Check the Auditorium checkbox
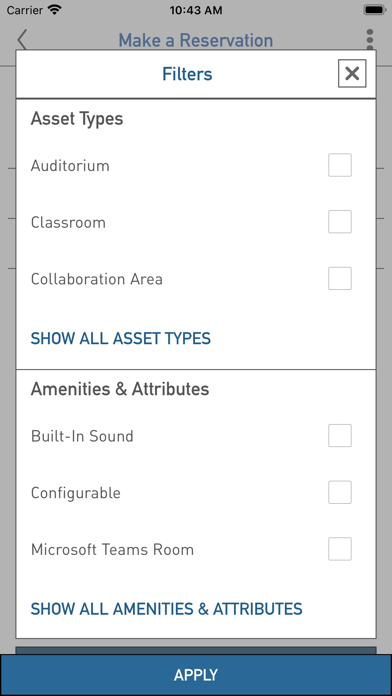Image resolution: width=392 pixels, height=696 pixels. (340, 165)
